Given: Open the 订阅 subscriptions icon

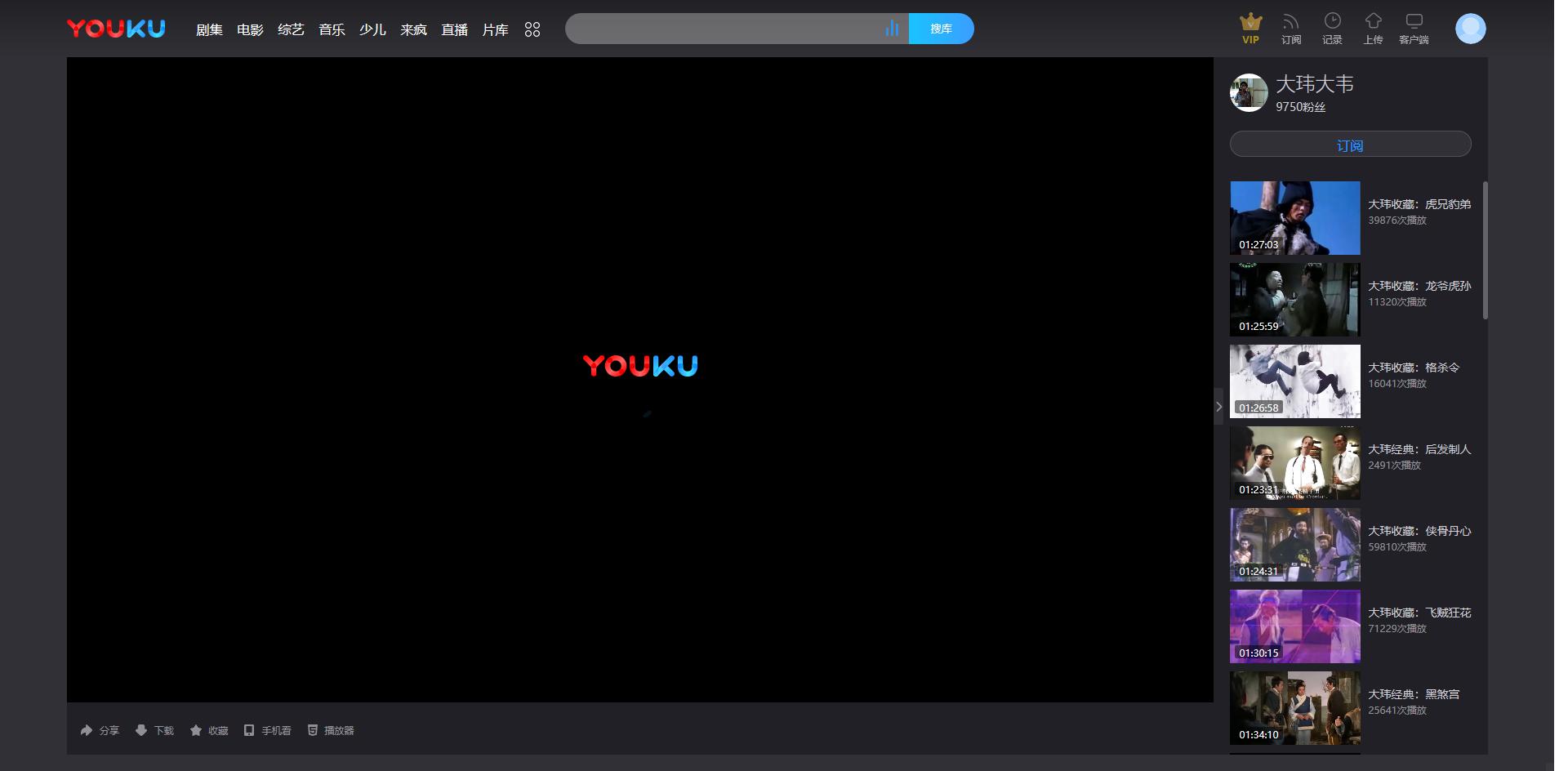Looking at the screenshot, I should [x=1291, y=22].
